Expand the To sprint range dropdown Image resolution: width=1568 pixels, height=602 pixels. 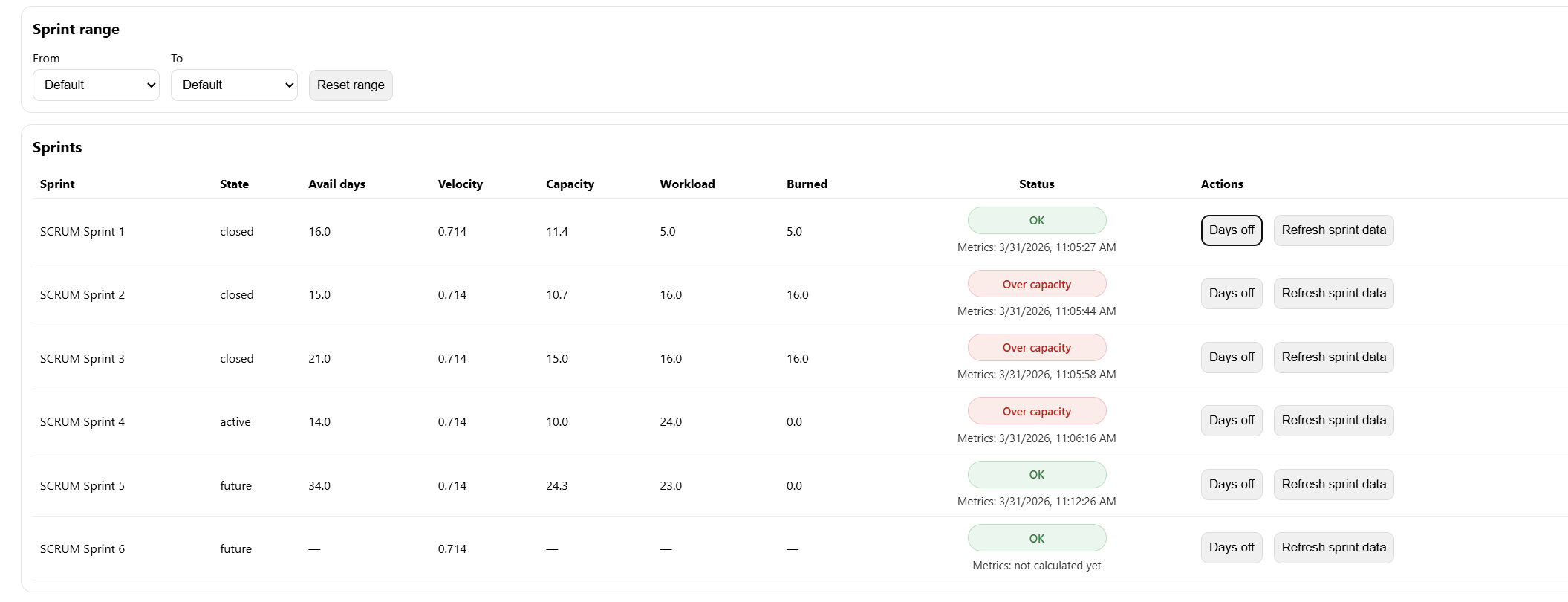(x=234, y=85)
